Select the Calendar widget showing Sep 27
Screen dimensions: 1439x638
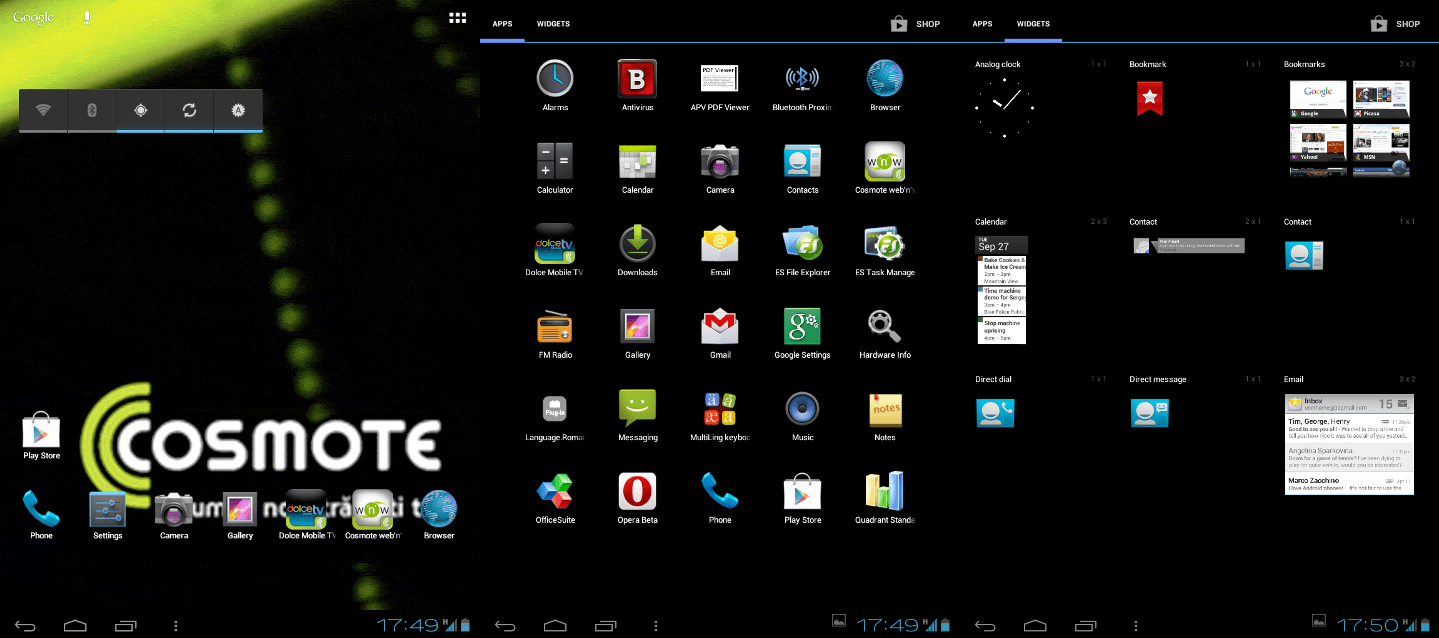[1002, 290]
